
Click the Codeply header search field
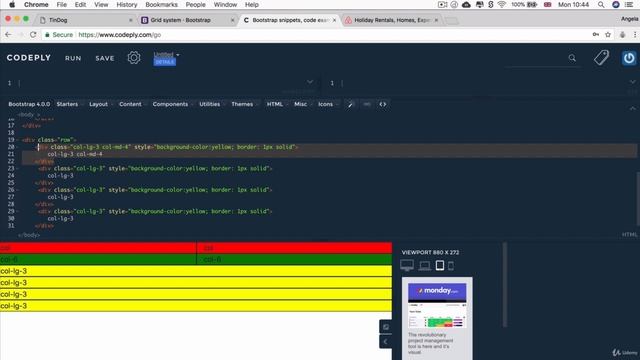[543, 58]
